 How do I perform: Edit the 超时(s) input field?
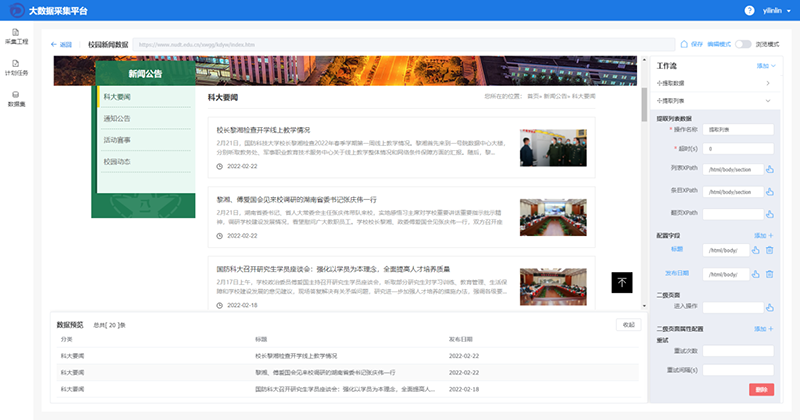(x=738, y=149)
